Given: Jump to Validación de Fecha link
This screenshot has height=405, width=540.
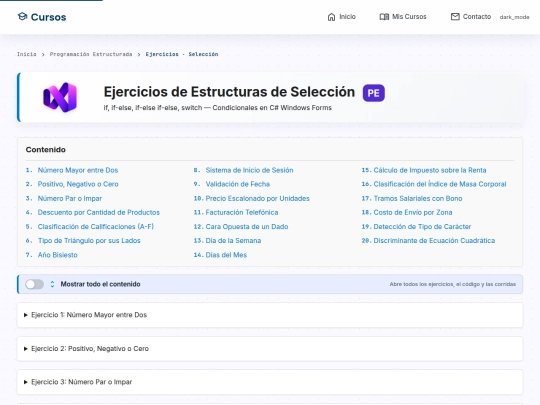Looking at the screenshot, I should click(238, 184).
